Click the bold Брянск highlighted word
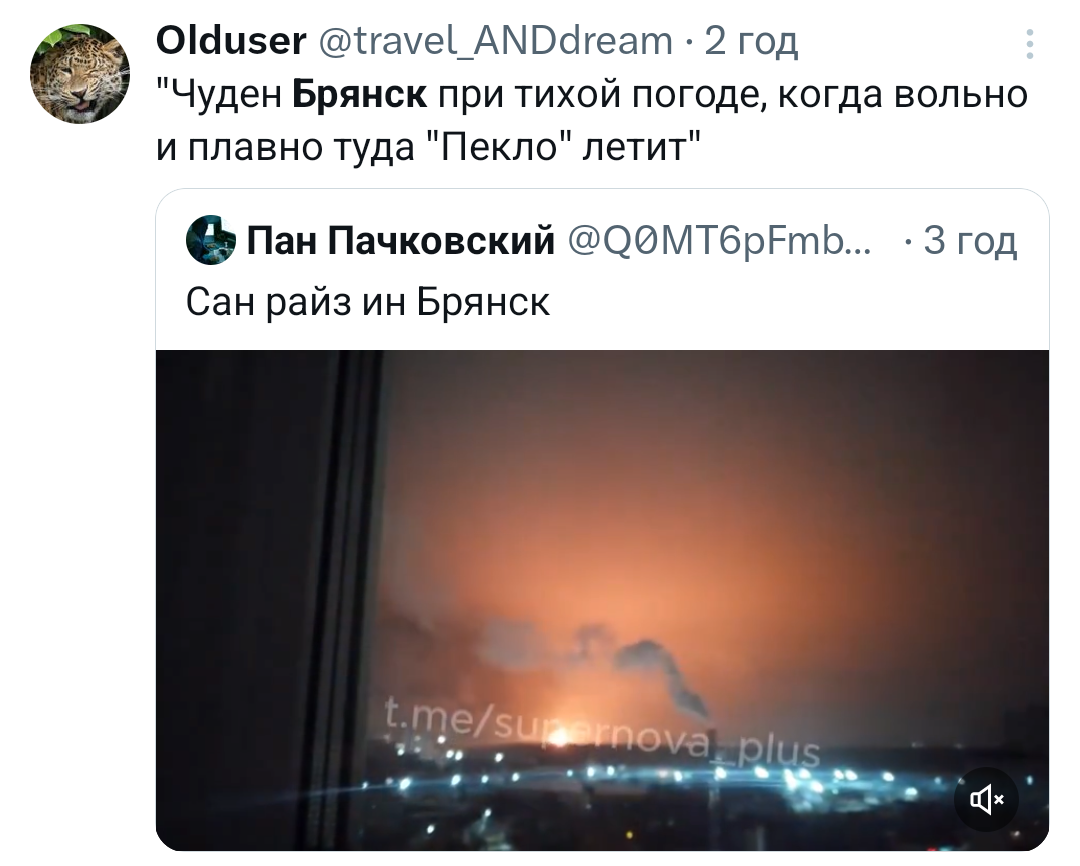1080x866 pixels. (x=360, y=94)
